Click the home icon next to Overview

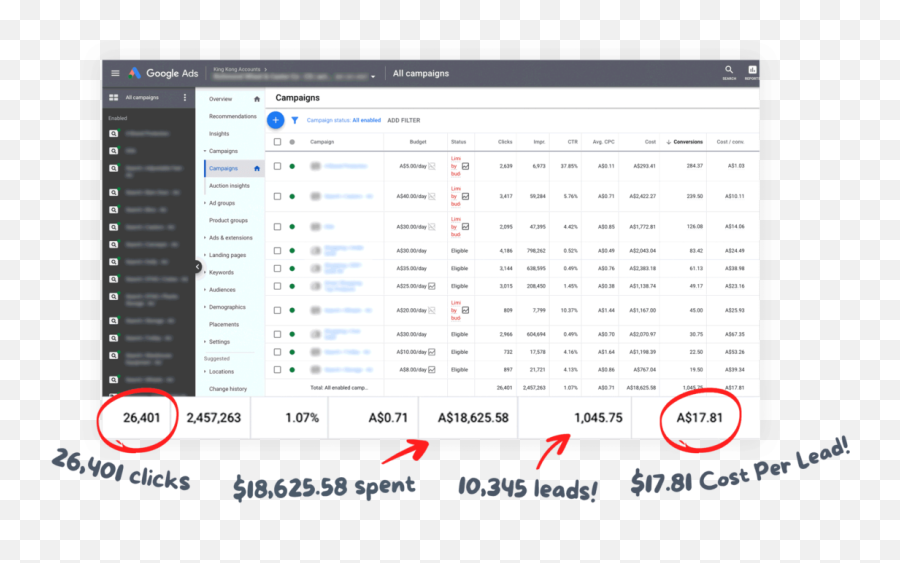[257, 99]
